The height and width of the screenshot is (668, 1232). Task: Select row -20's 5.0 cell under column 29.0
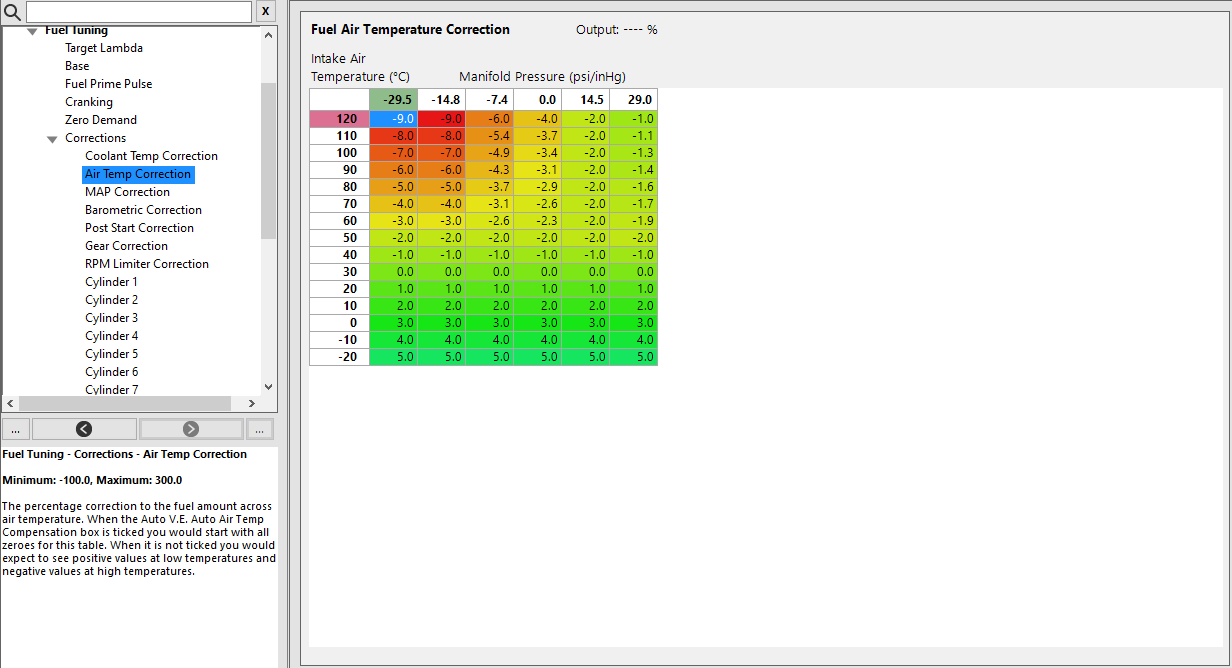click(634, 356)
